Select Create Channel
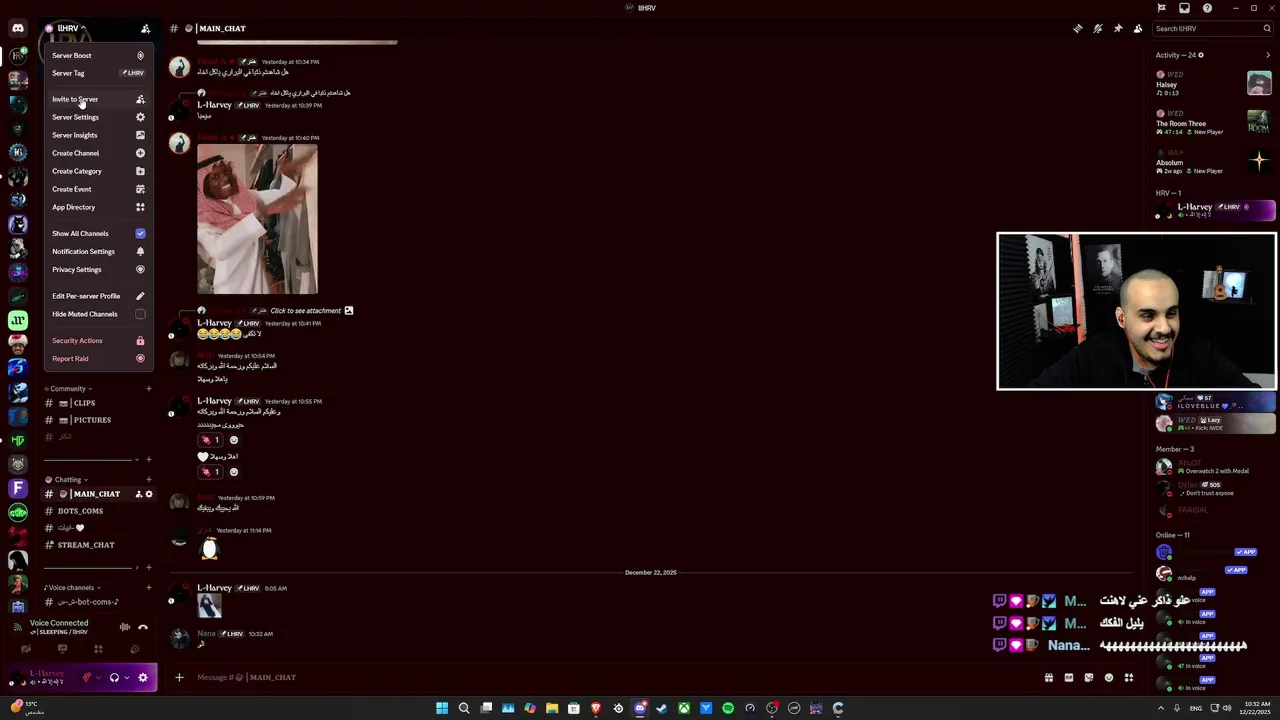This screenshot has width=1280, height=720. pyautogui.click(x=98, y=153)
